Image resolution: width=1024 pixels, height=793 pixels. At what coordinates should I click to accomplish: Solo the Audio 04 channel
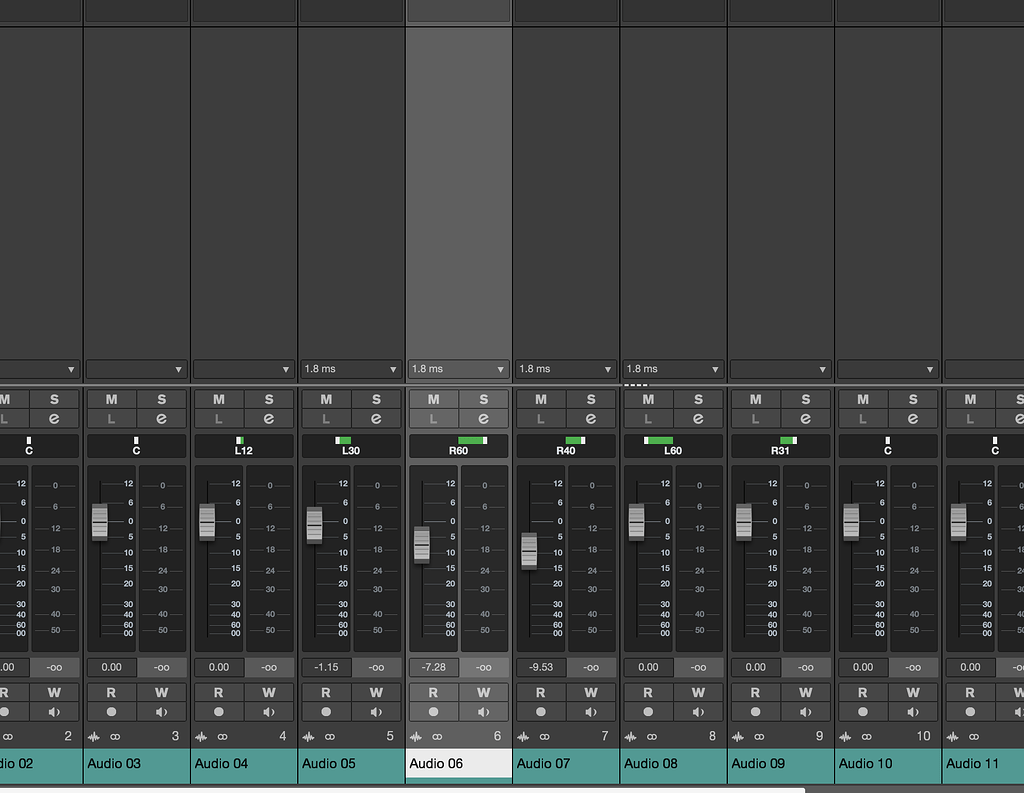click(x=269, y=398)
